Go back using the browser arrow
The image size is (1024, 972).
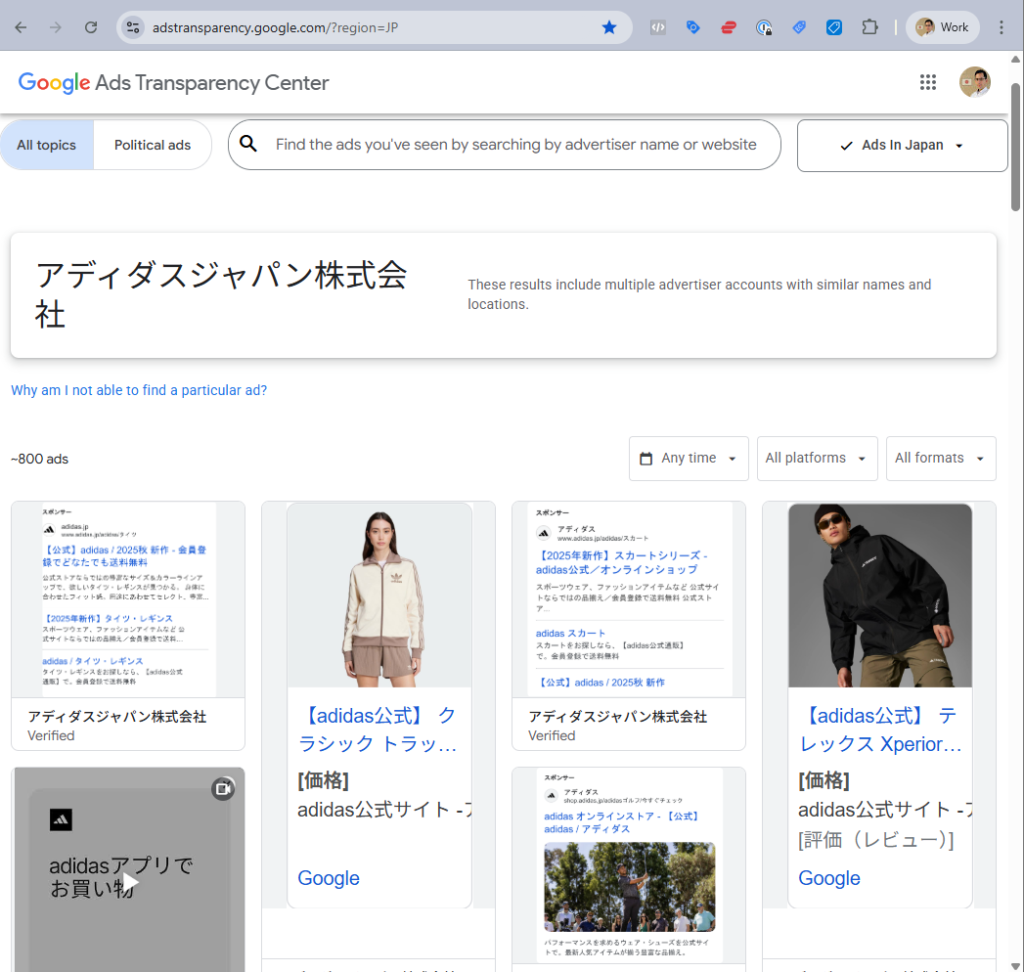pyautogui.click(x=21, y=27)
